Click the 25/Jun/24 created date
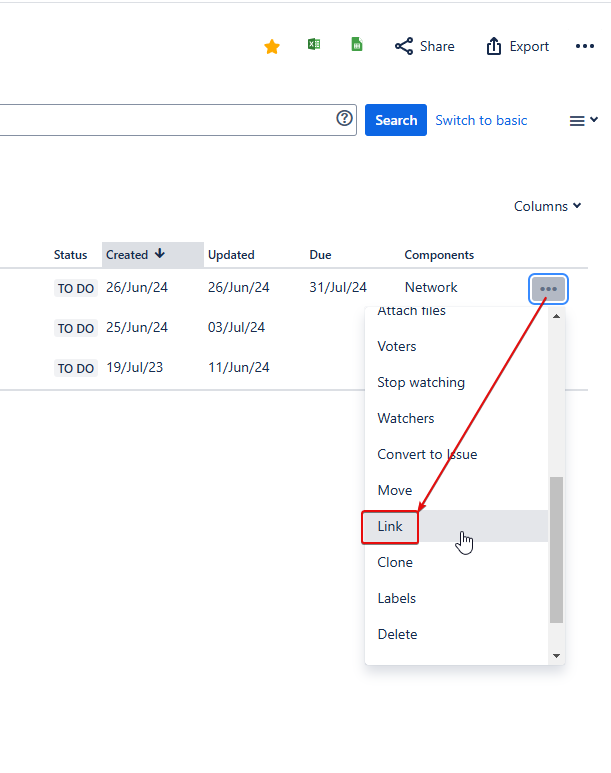611x773 pixels. (x=137, y=327)
